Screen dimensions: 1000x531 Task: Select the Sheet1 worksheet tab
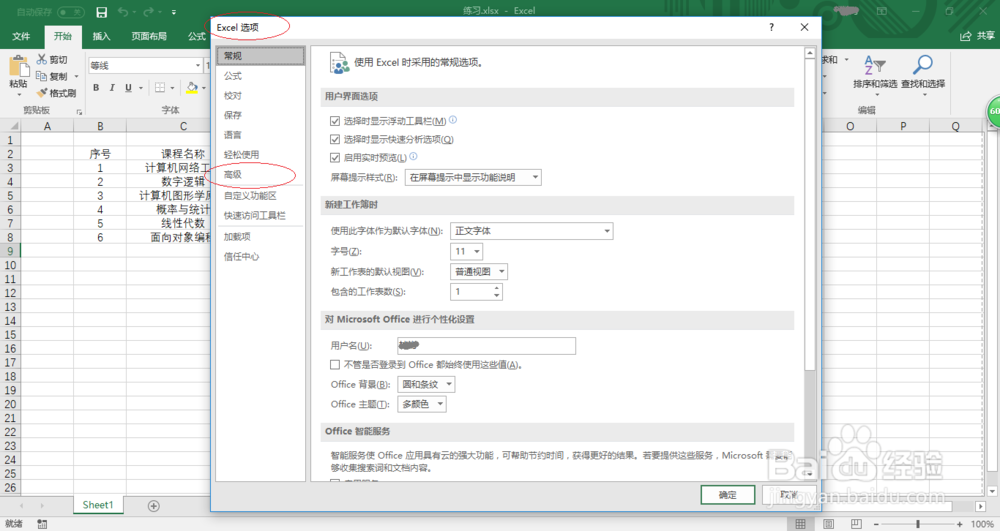click(98, 505)
